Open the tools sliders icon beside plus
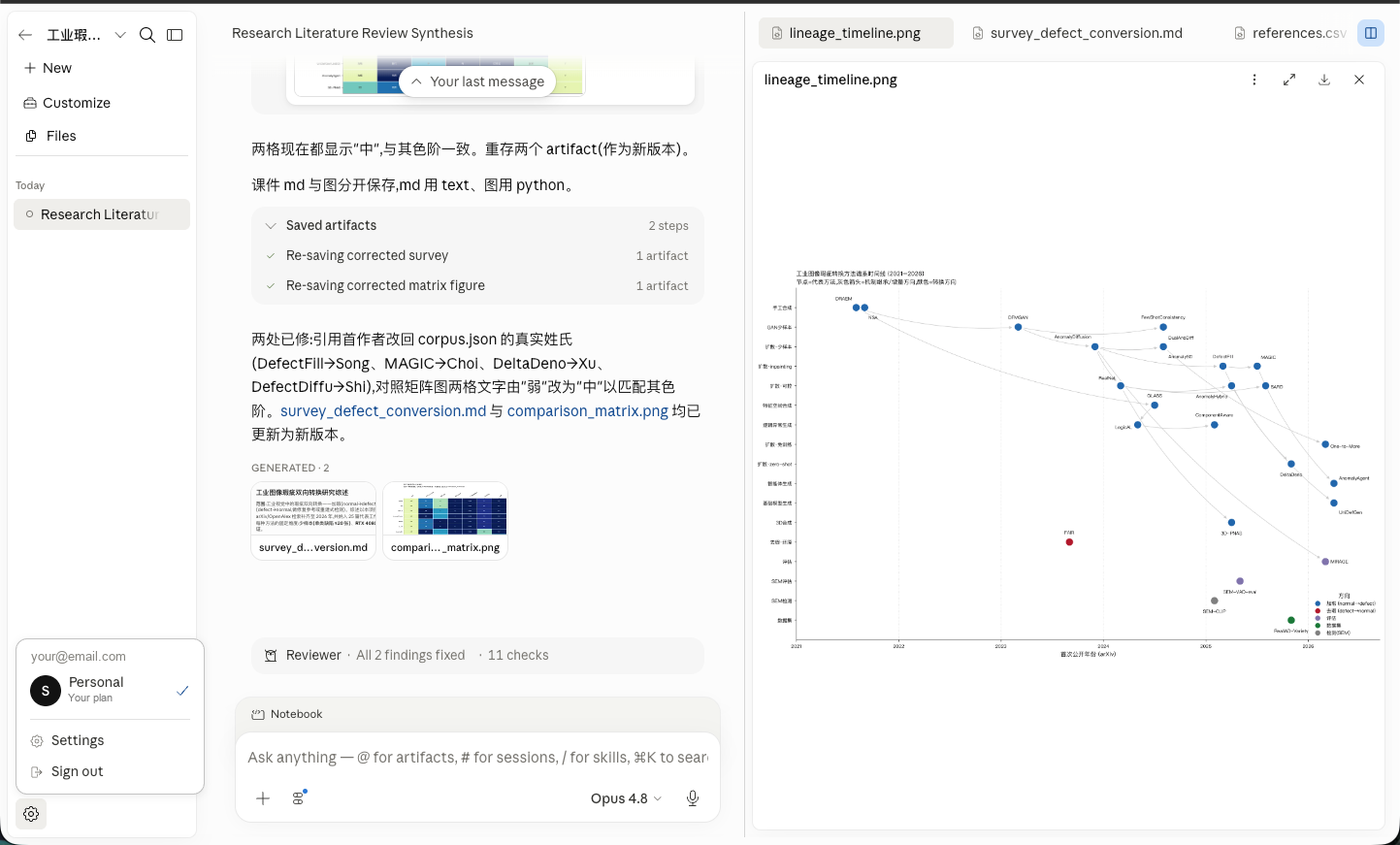 [299, 797]
